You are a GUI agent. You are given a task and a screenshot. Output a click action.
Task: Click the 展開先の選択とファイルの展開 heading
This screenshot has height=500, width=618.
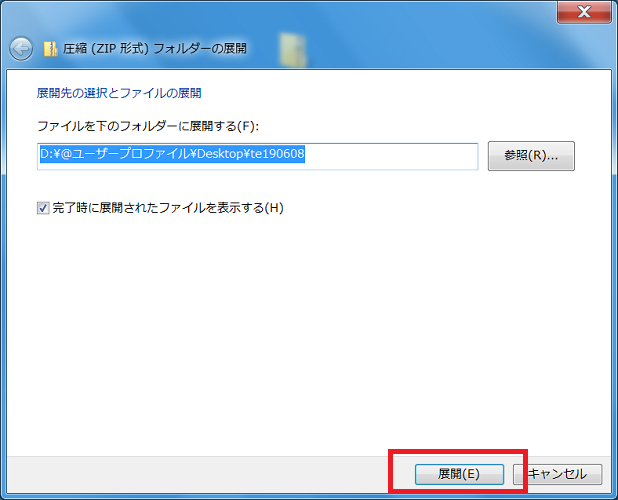pyautogui.click(x=119, y=93)
